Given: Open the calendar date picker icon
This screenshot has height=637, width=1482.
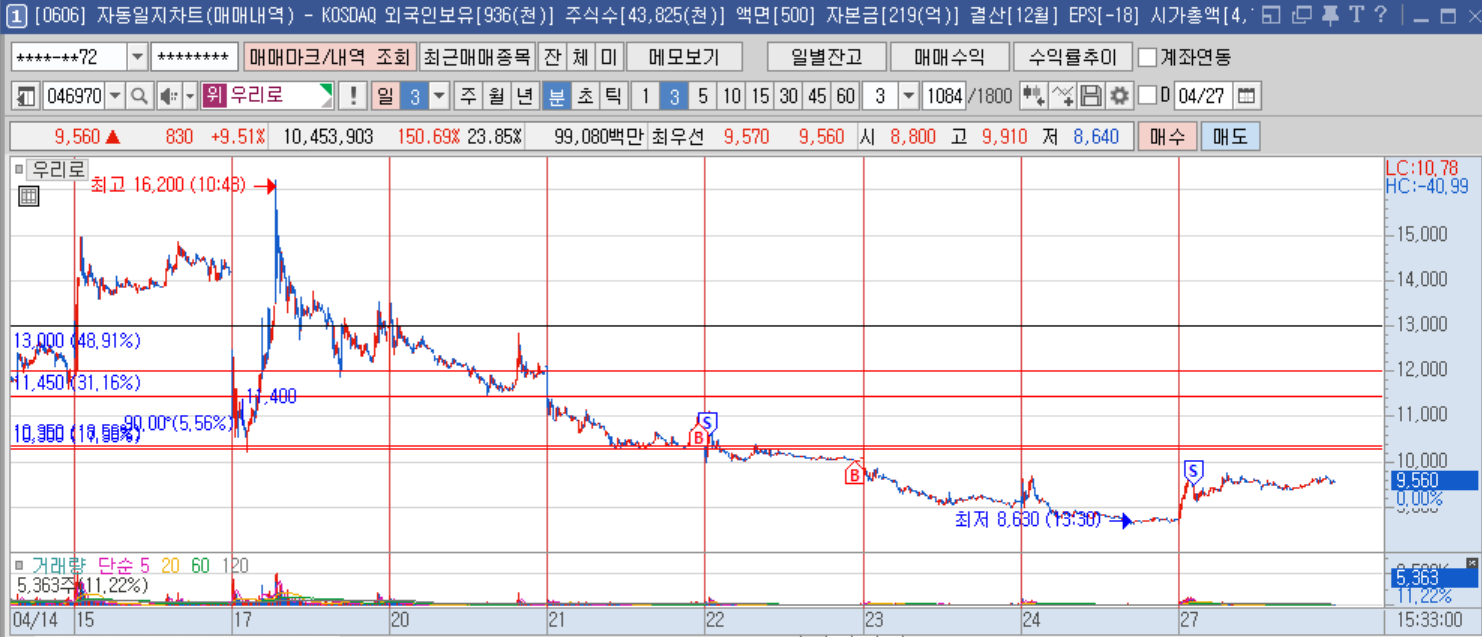Looking at the screenshot, I should (1247, 96).
